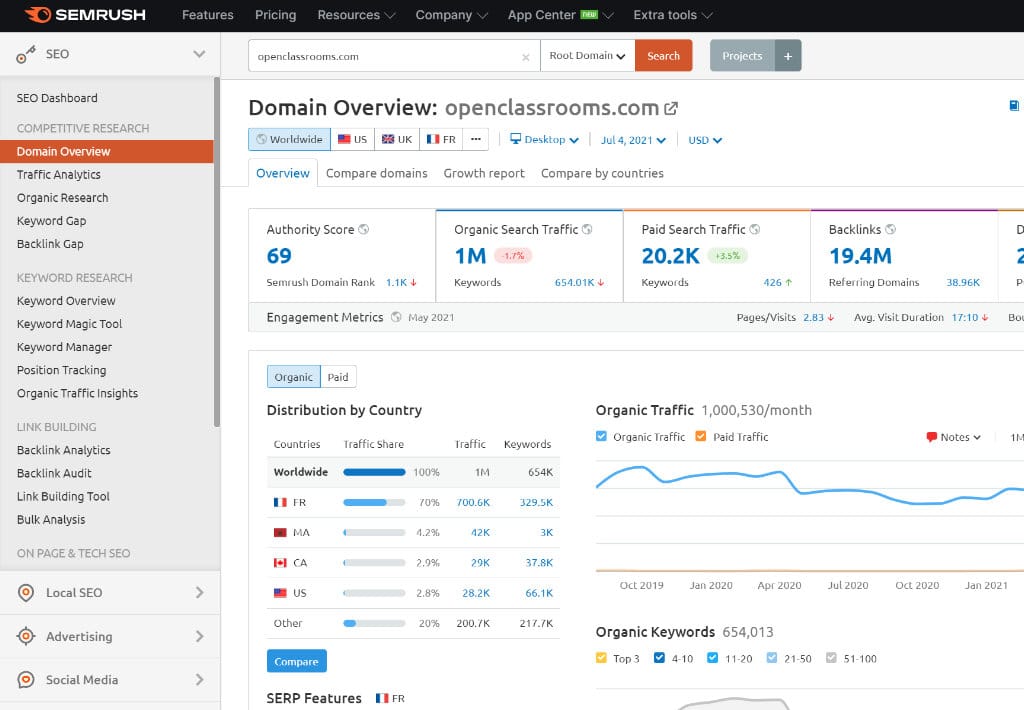Click the Backlinks info icon

tap(890, 229)
